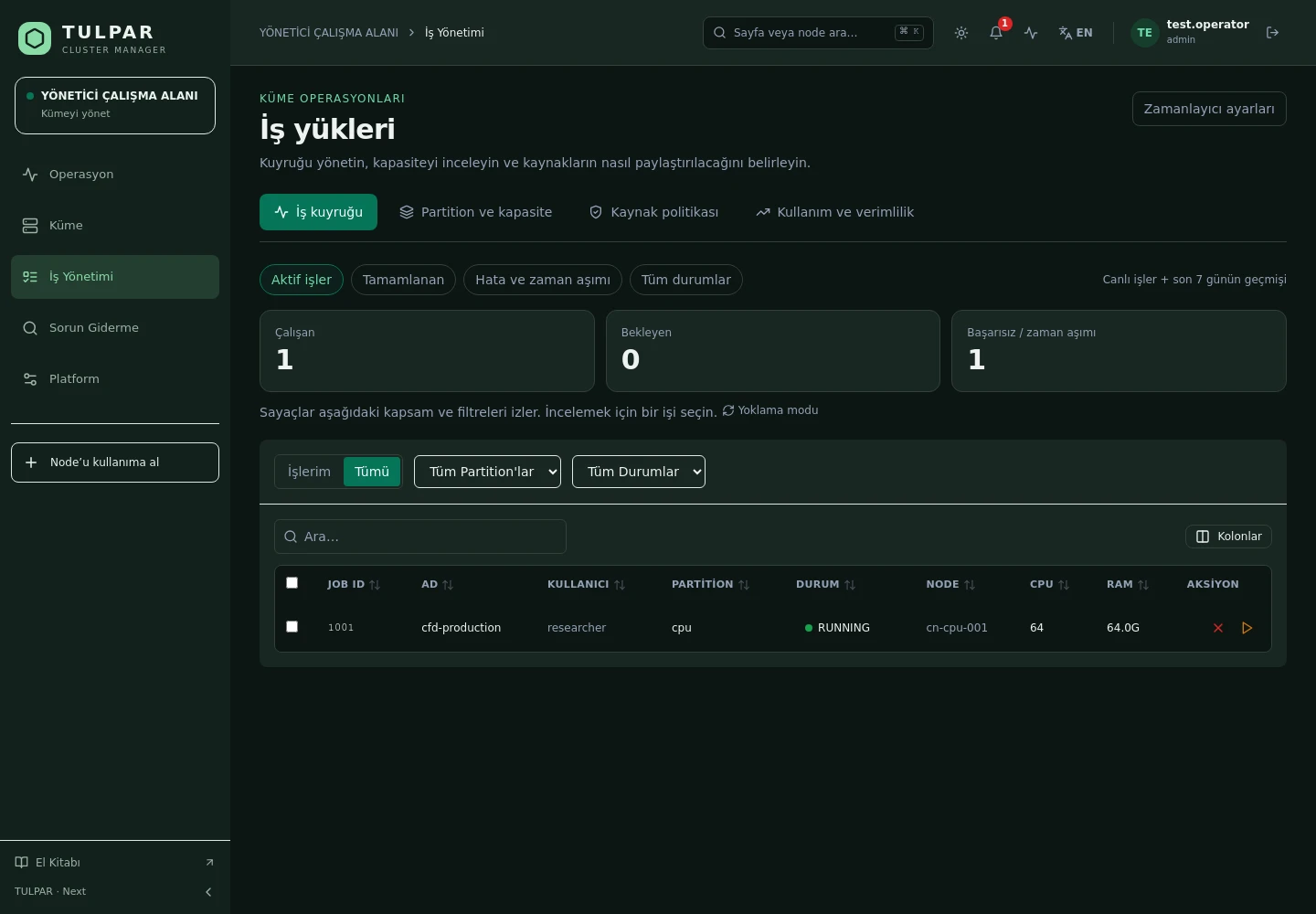
Task: Collapse the sidebar with chevron icon
Action: (x=208, y=892)
